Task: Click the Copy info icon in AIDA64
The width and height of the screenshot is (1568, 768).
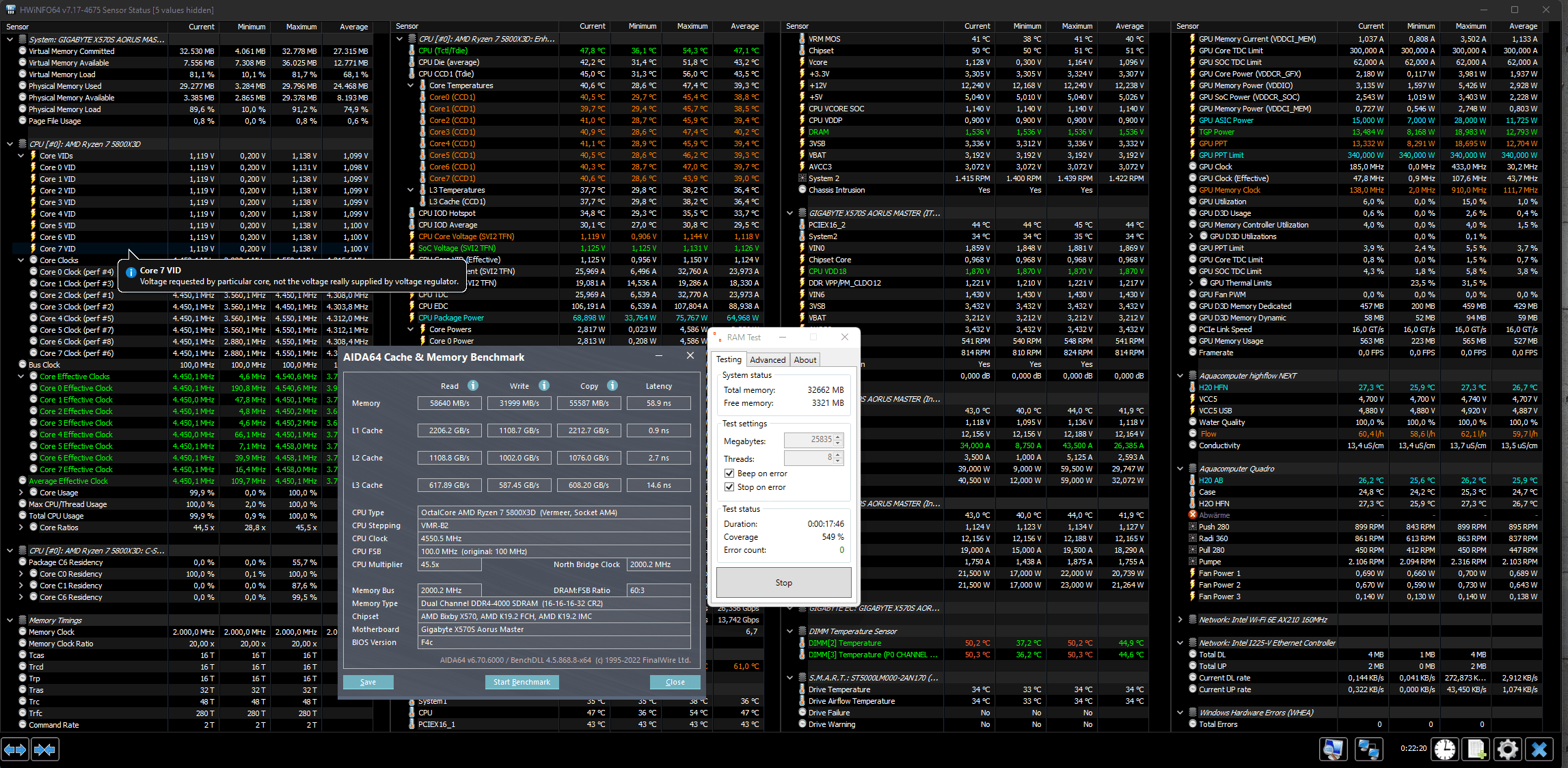Action: pos(612,385)
